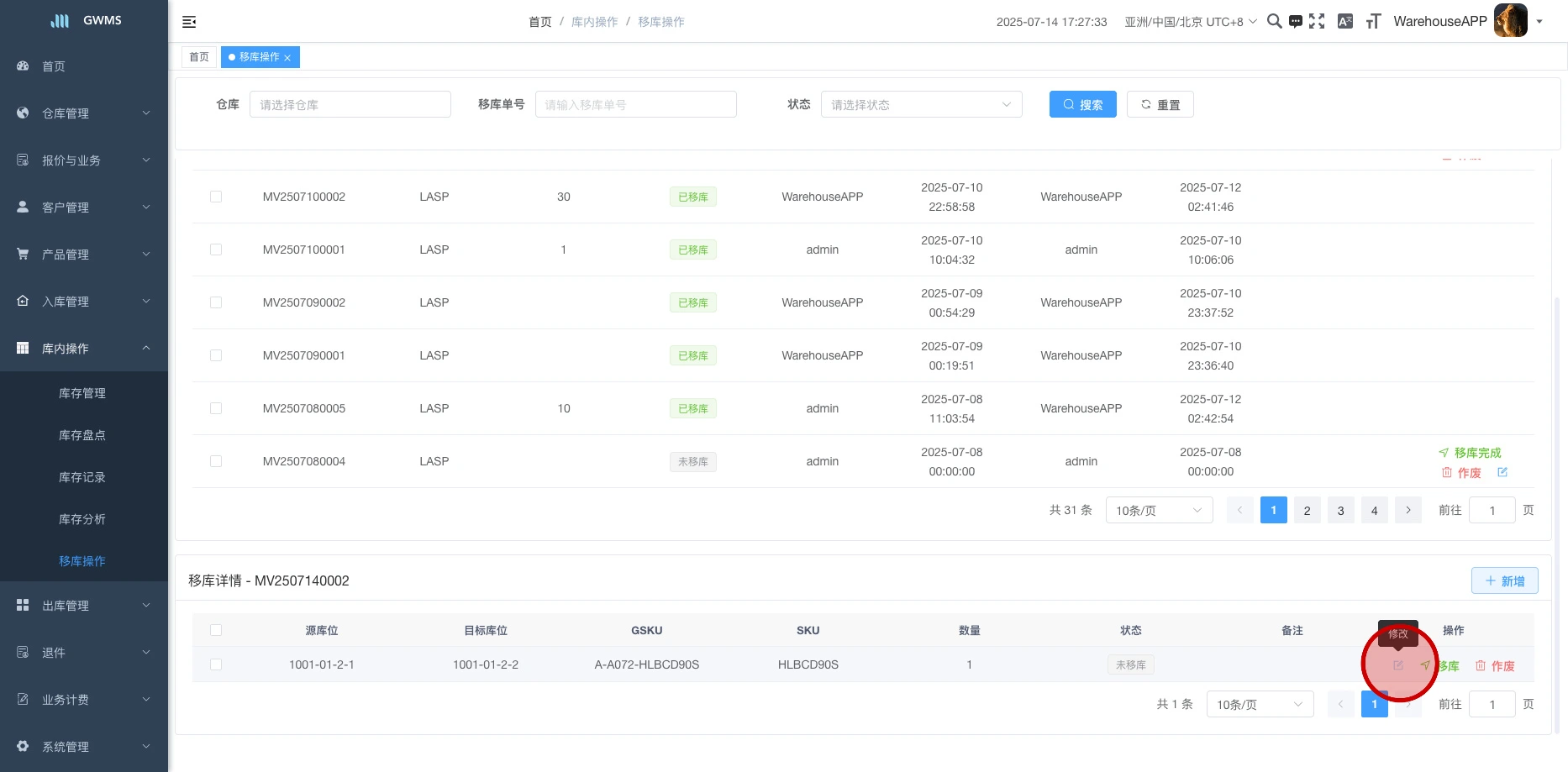This screenshot has width=1568, height=772.
Task: Collapse the sidebar with the hamburger icon
Action: [189, 22]
